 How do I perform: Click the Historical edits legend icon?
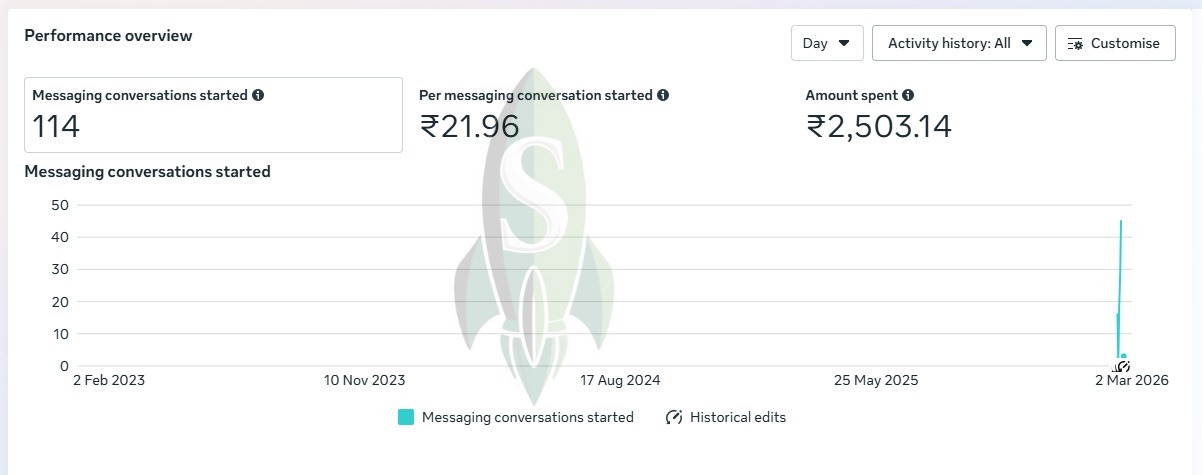(673, 417)
